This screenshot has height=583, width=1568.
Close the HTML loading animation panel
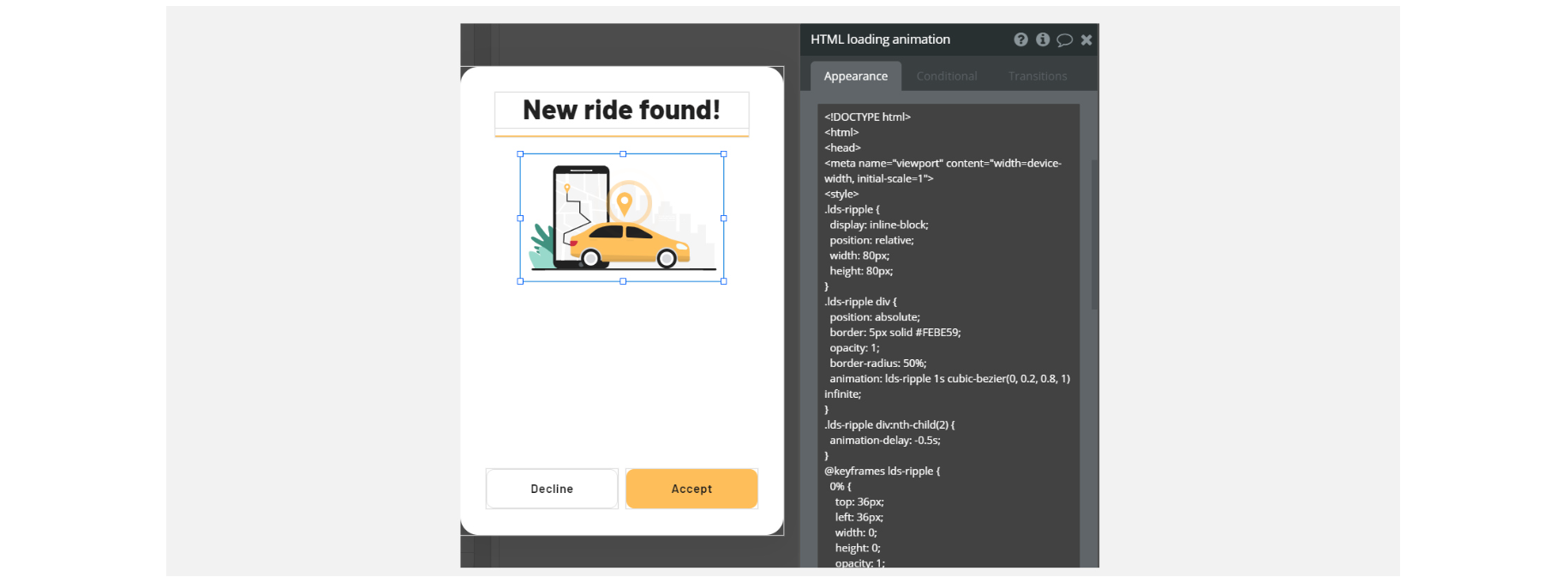[1086, 39]
